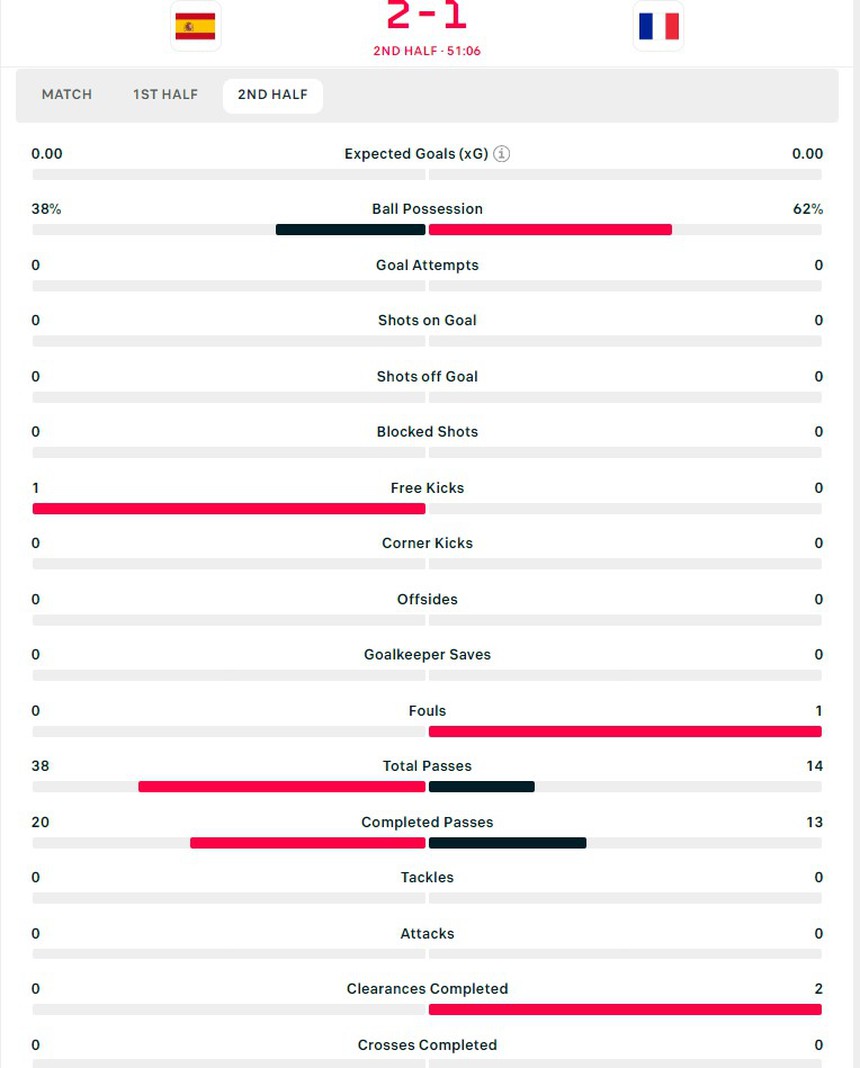Image resolution: width=860 pixels, height=1068 pixels.
Task: Click the France flag icon
Action: pyautogui.click(x=658, y=26)
